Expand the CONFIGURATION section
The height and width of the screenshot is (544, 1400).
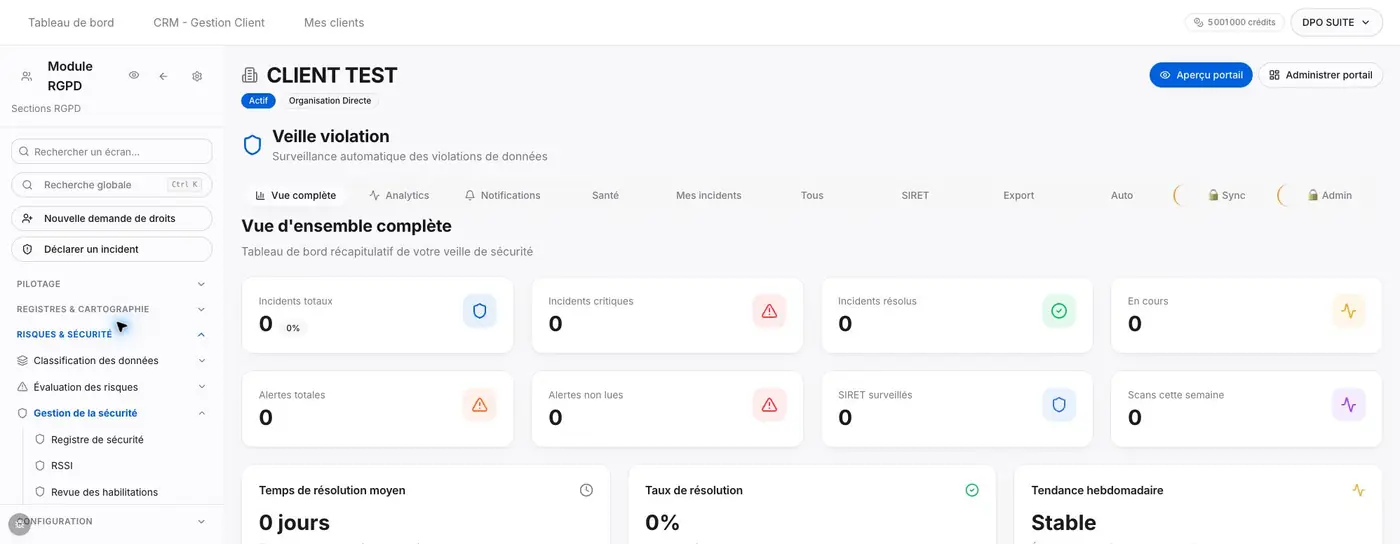[x=112, y=521]
